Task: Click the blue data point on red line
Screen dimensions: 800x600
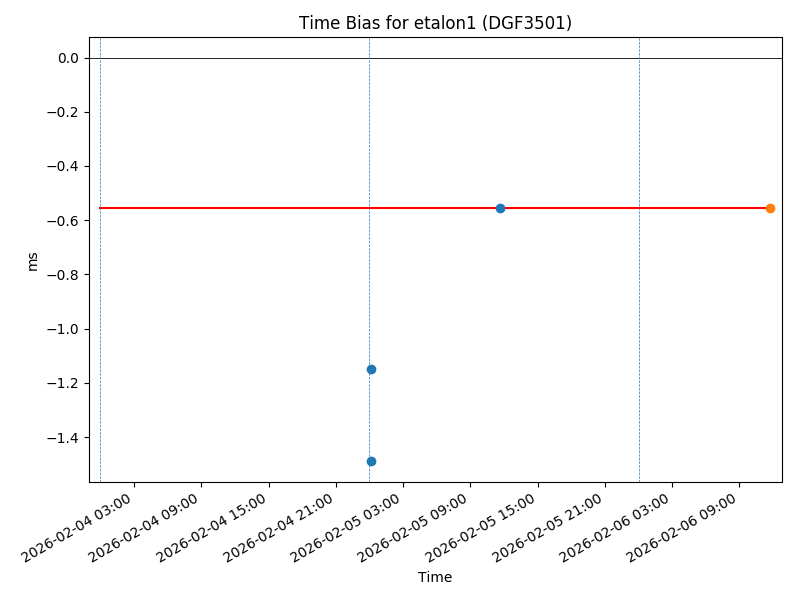Action: [500, 208]
